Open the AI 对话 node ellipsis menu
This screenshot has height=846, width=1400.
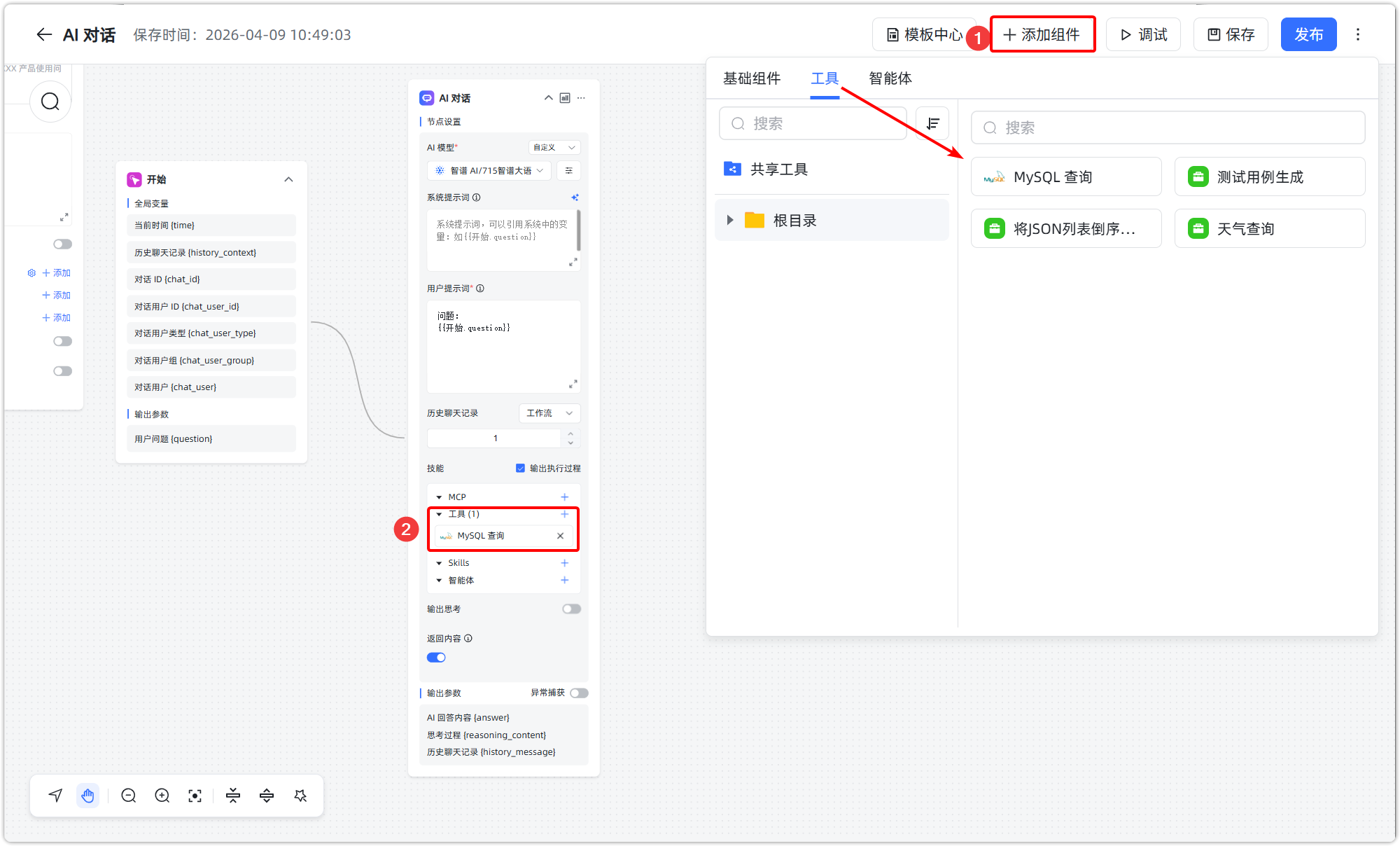(581, 98)
